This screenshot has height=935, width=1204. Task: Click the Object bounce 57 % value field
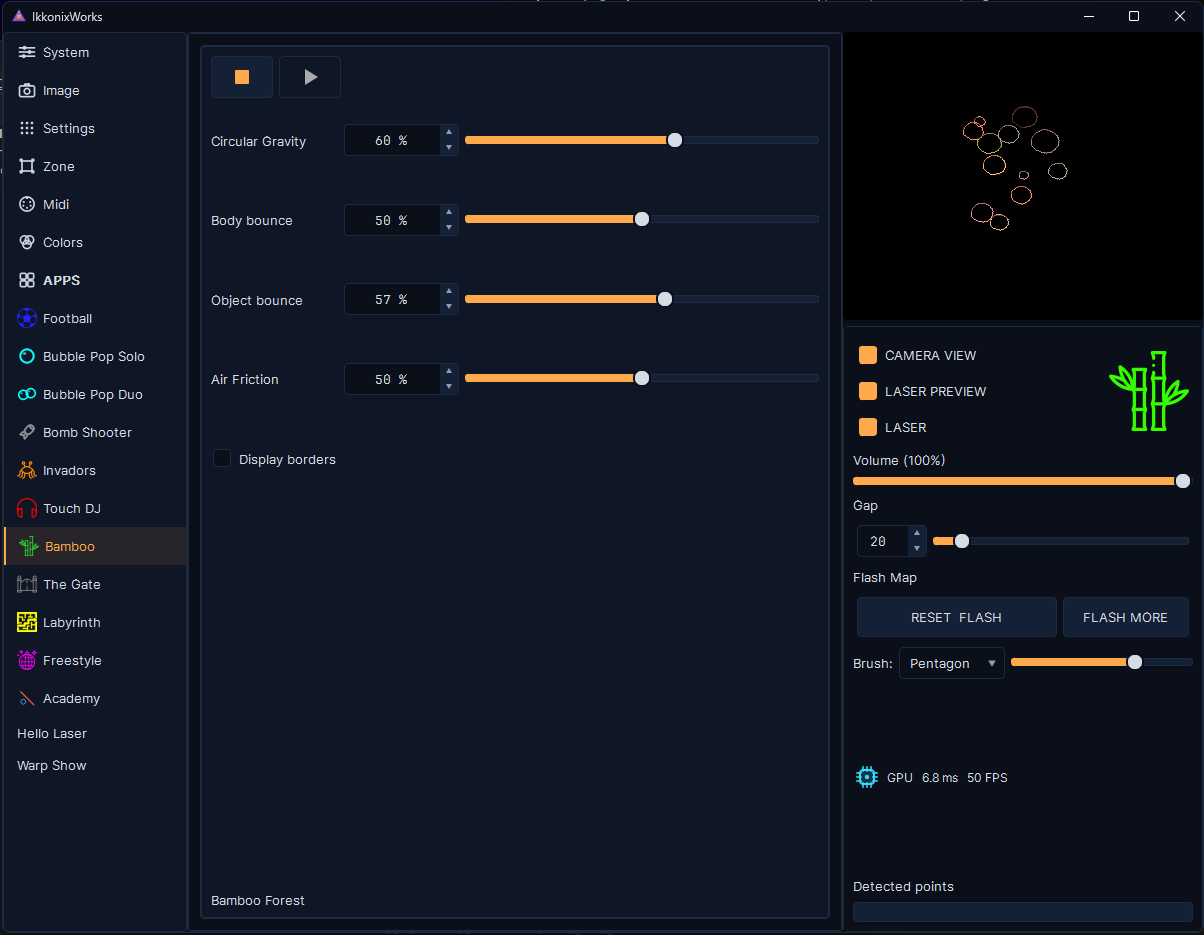392,299
